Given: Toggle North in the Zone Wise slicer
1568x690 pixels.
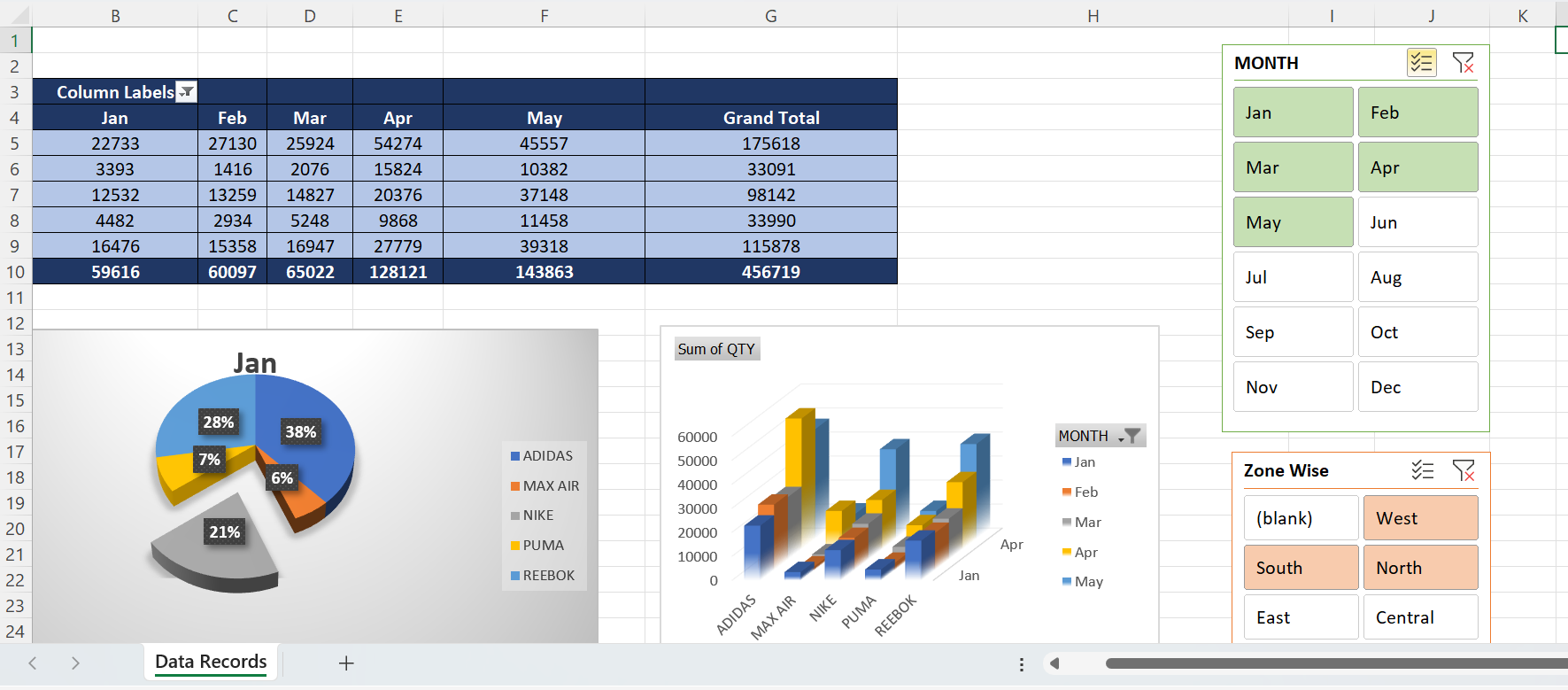Looking at the screenshot, I should pos(1421,568).
